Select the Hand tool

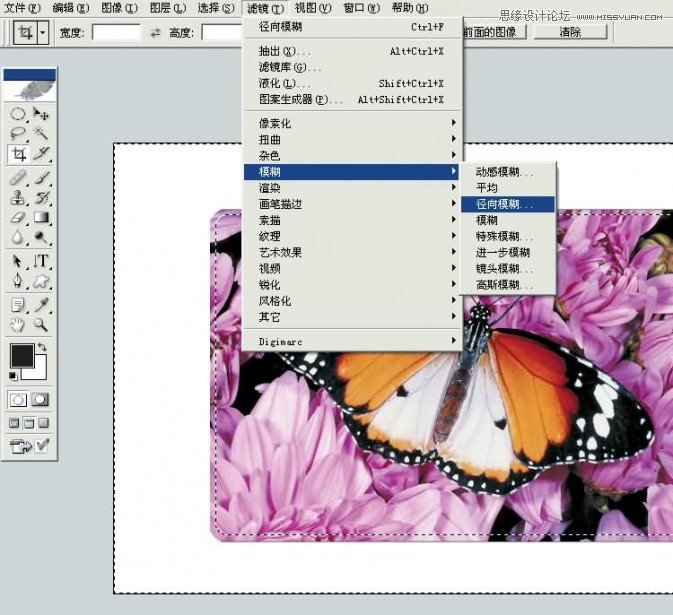18,325
